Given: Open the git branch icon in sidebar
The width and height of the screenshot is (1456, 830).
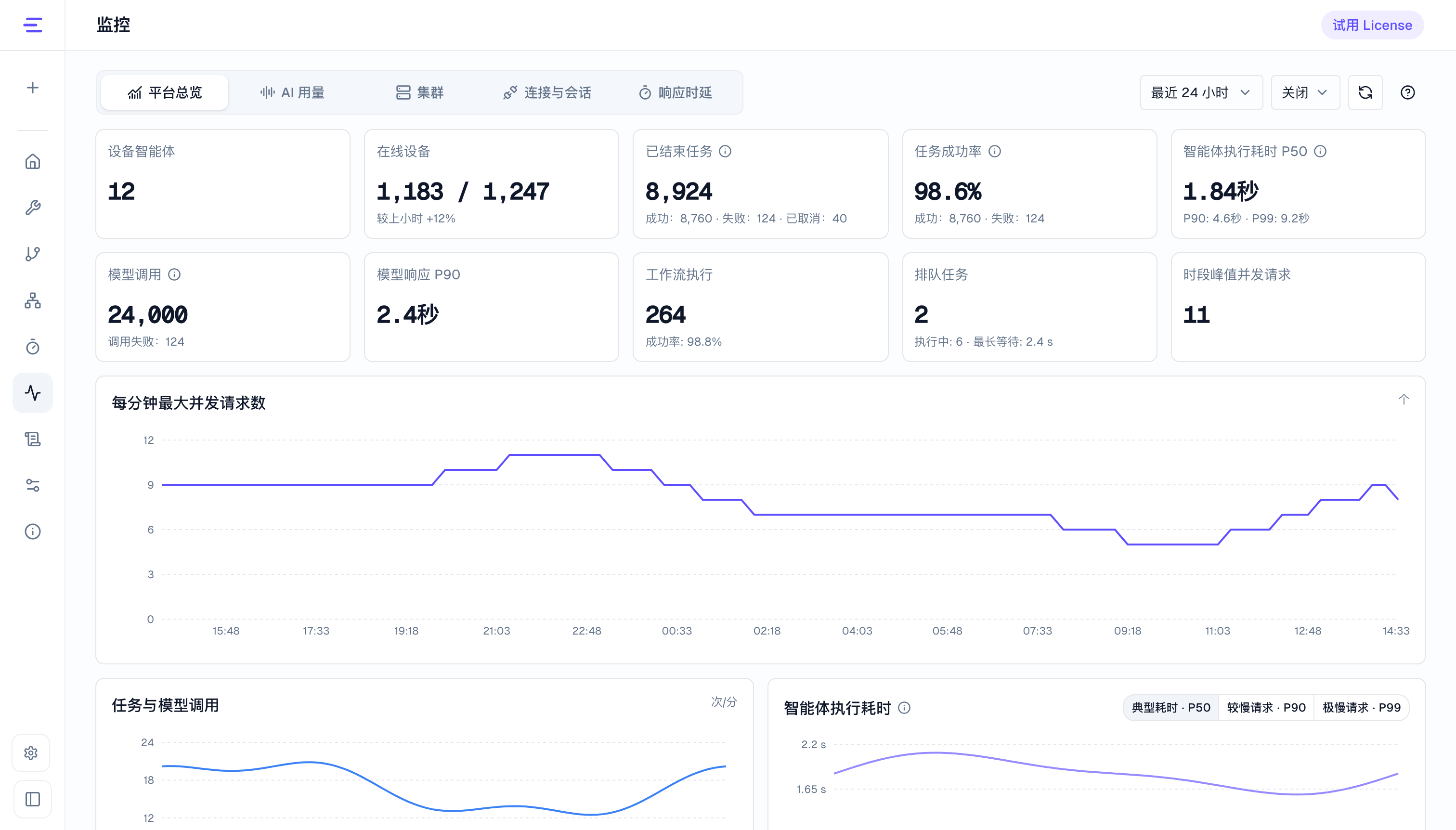Looking at the screenshot, I should [32, 254].
